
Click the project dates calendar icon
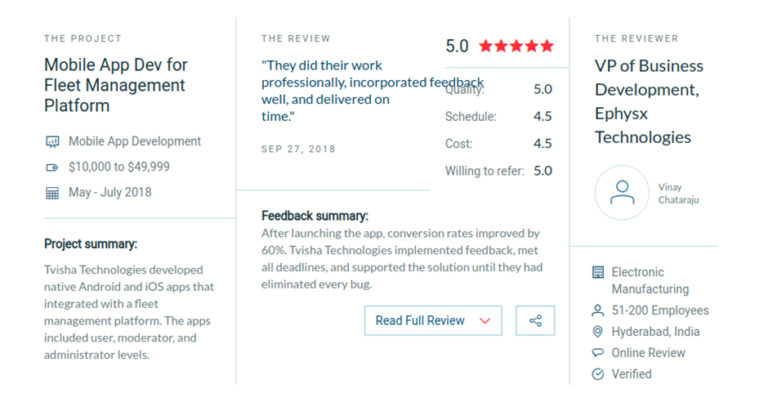pyautogui.click(x=53, y=193)
